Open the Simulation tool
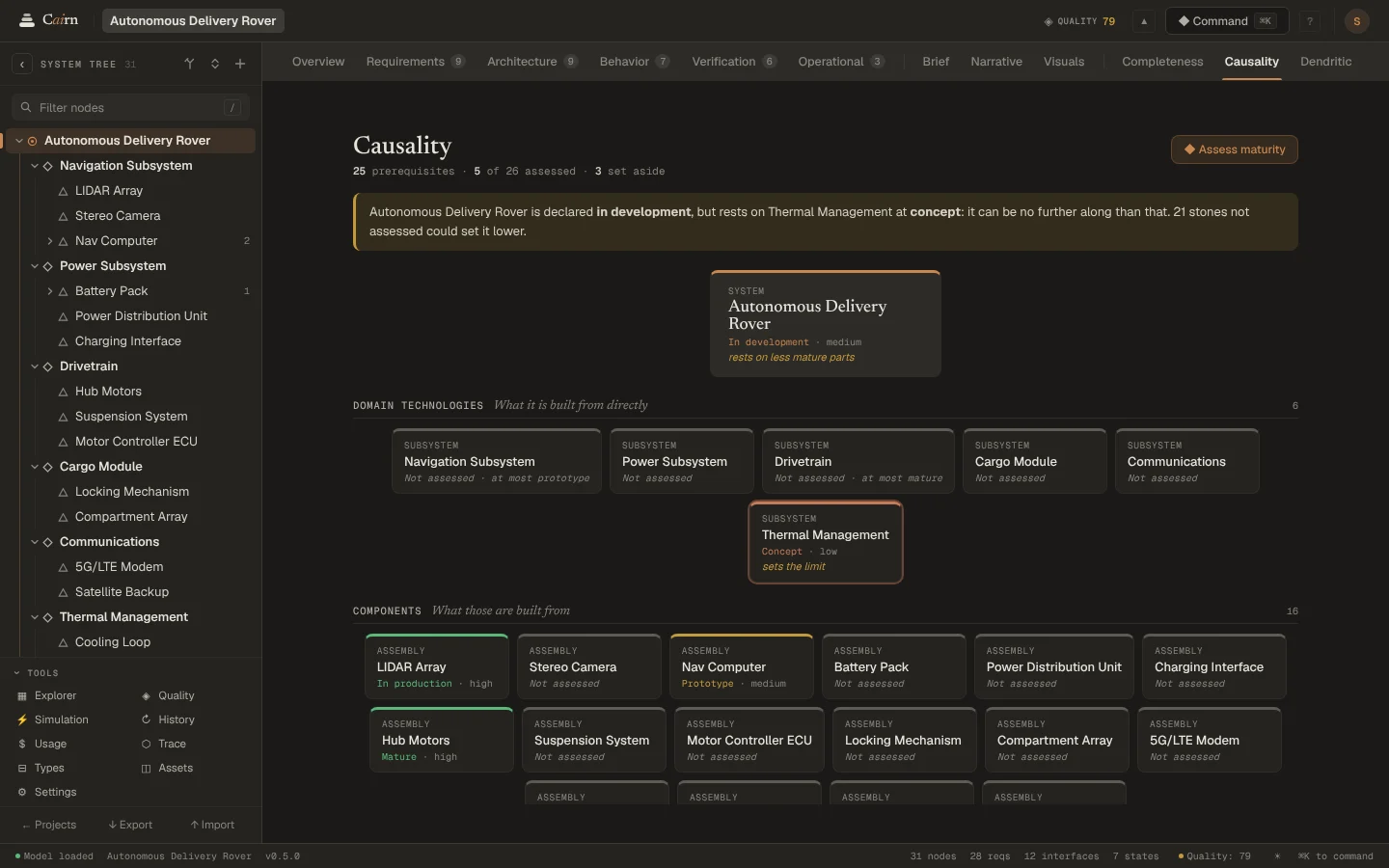 click(x=61, y=719)
